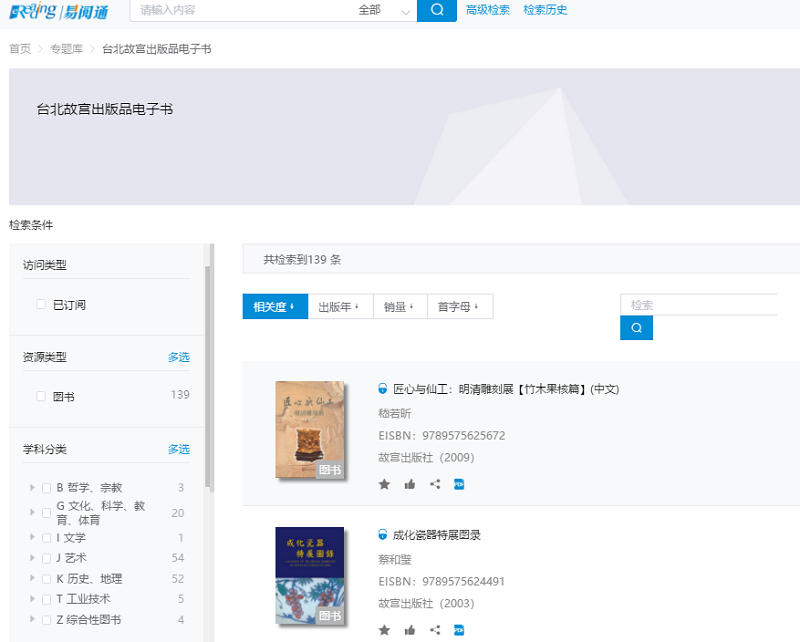Sort results by 出版年

coord(338,307)
